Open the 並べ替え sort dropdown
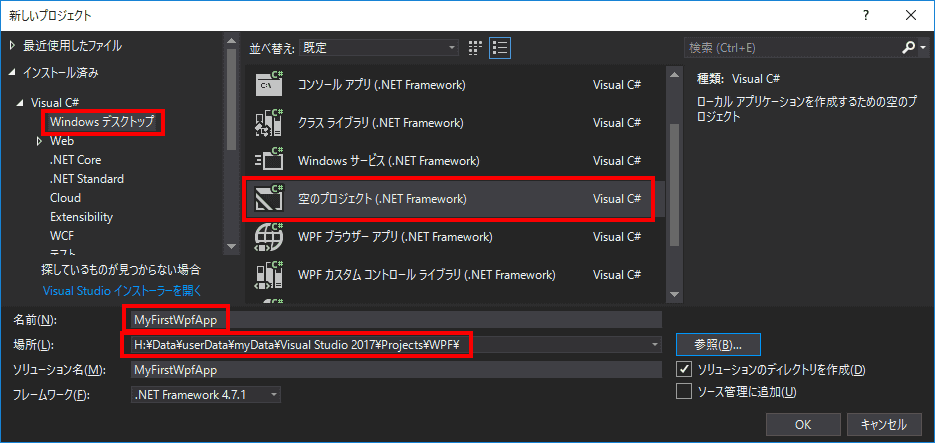The width and height of the screenshot is (935, 443). (x=378, y=48)
